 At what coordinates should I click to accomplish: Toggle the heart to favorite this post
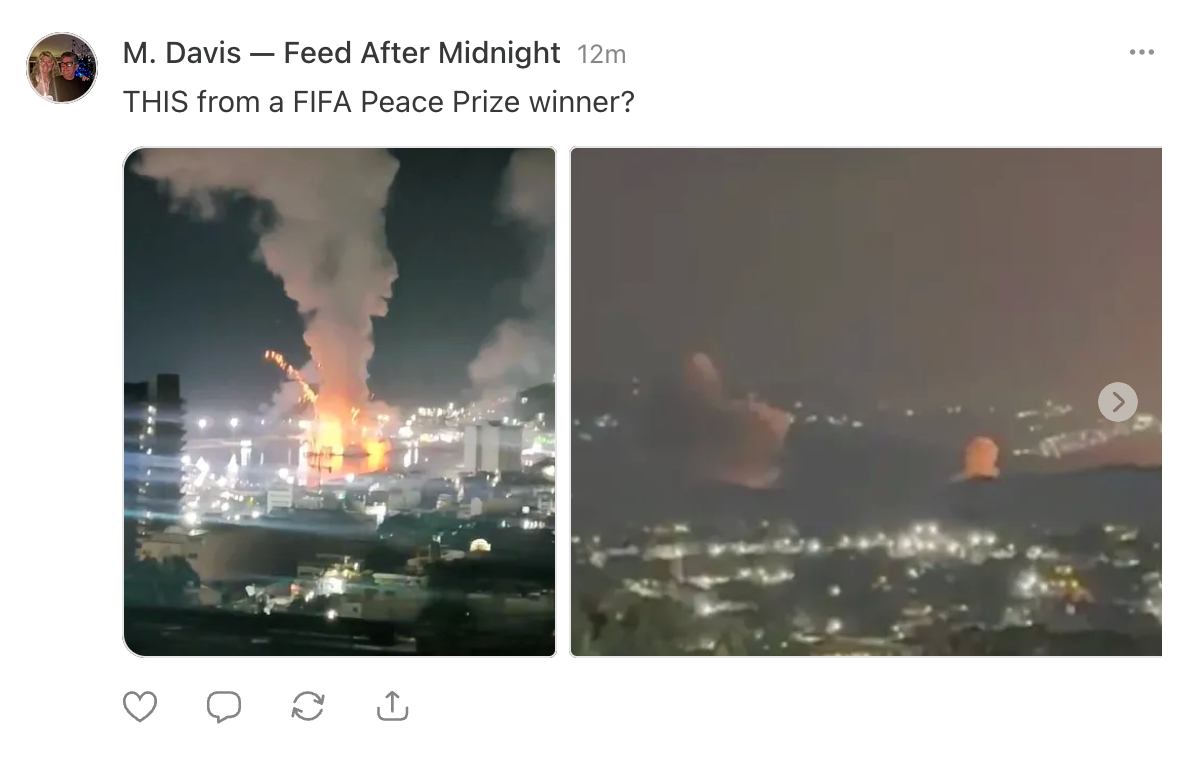tap(140, 707)
